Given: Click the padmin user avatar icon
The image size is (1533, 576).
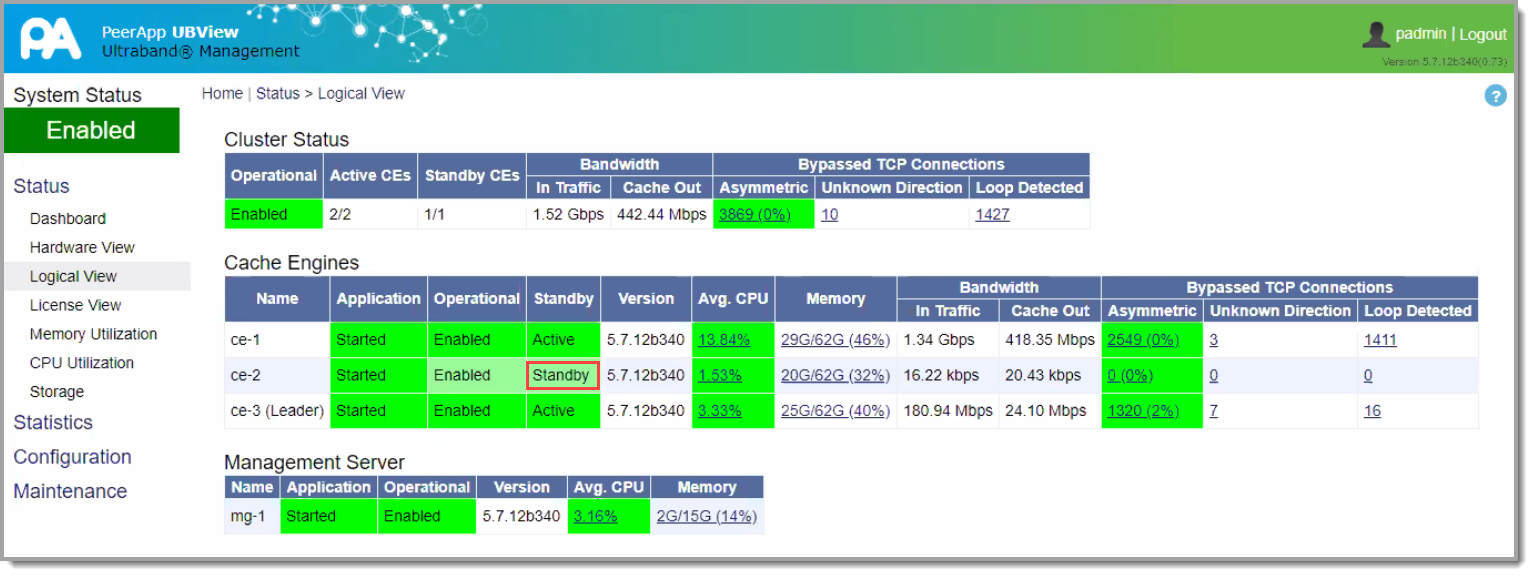Looking at the screenshot, I should [x=1376, y=34].
